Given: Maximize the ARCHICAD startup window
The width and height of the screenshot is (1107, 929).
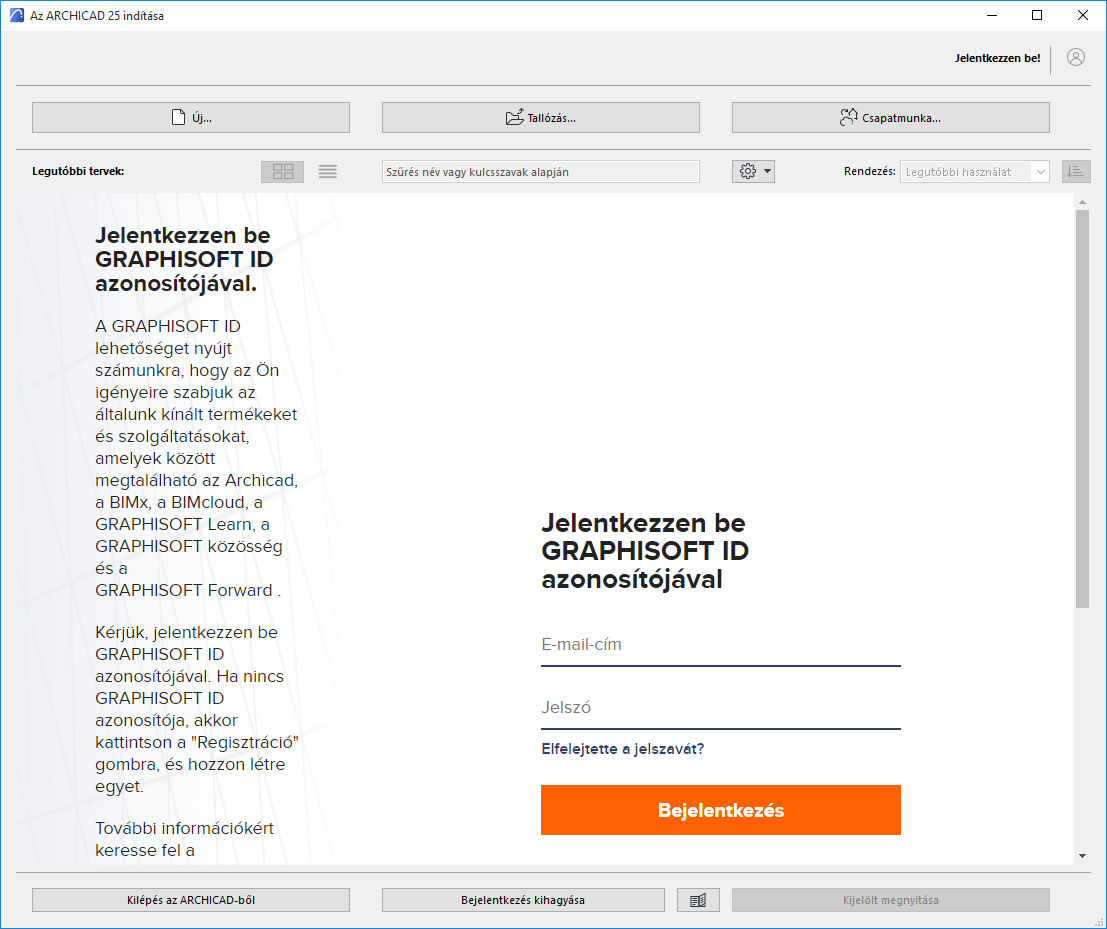Looking at the screenshot, I should click(x=1037, y=16).
